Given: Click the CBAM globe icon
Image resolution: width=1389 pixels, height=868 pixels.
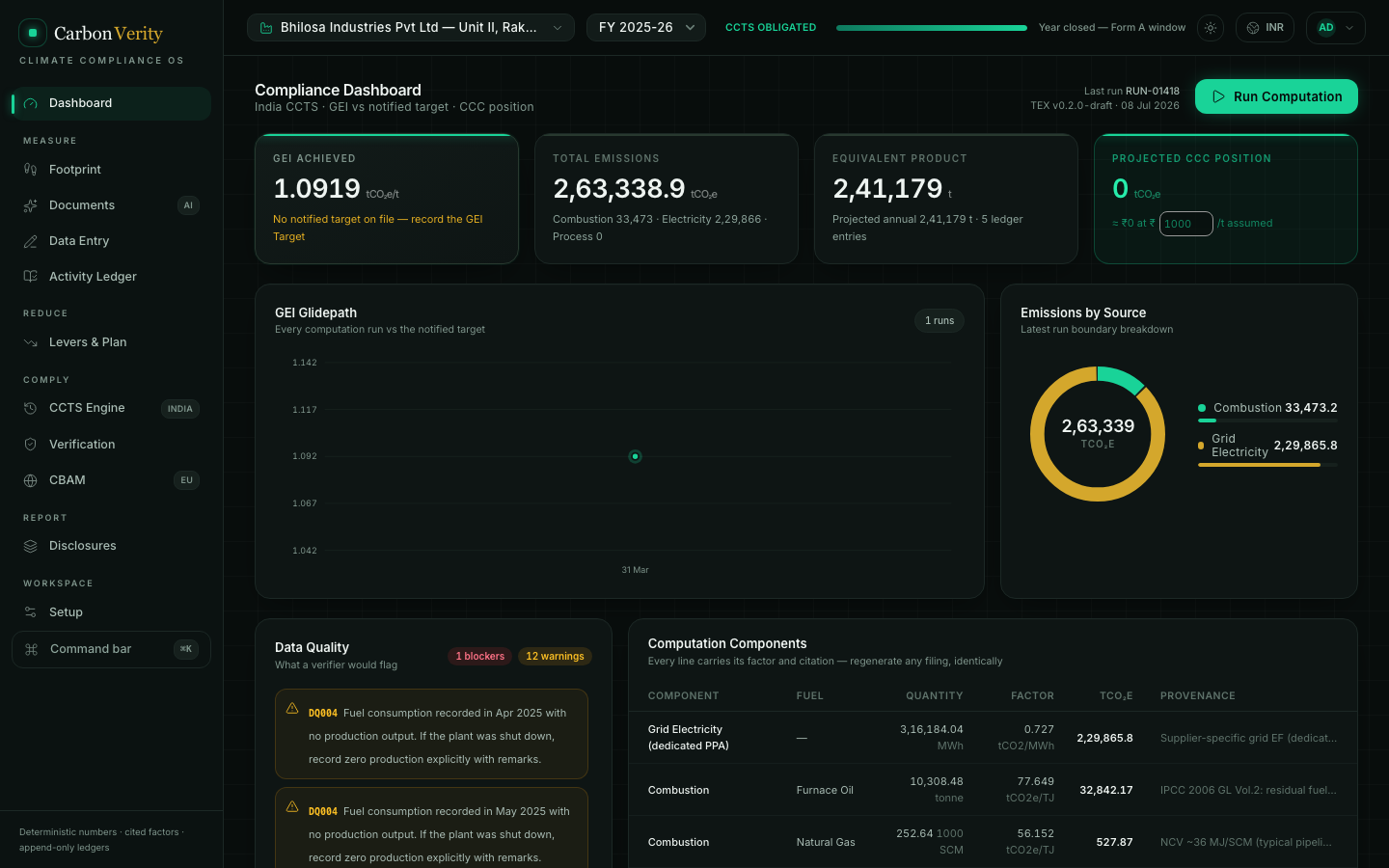Looking at the screenshot, I should click(x=31, y=480).
